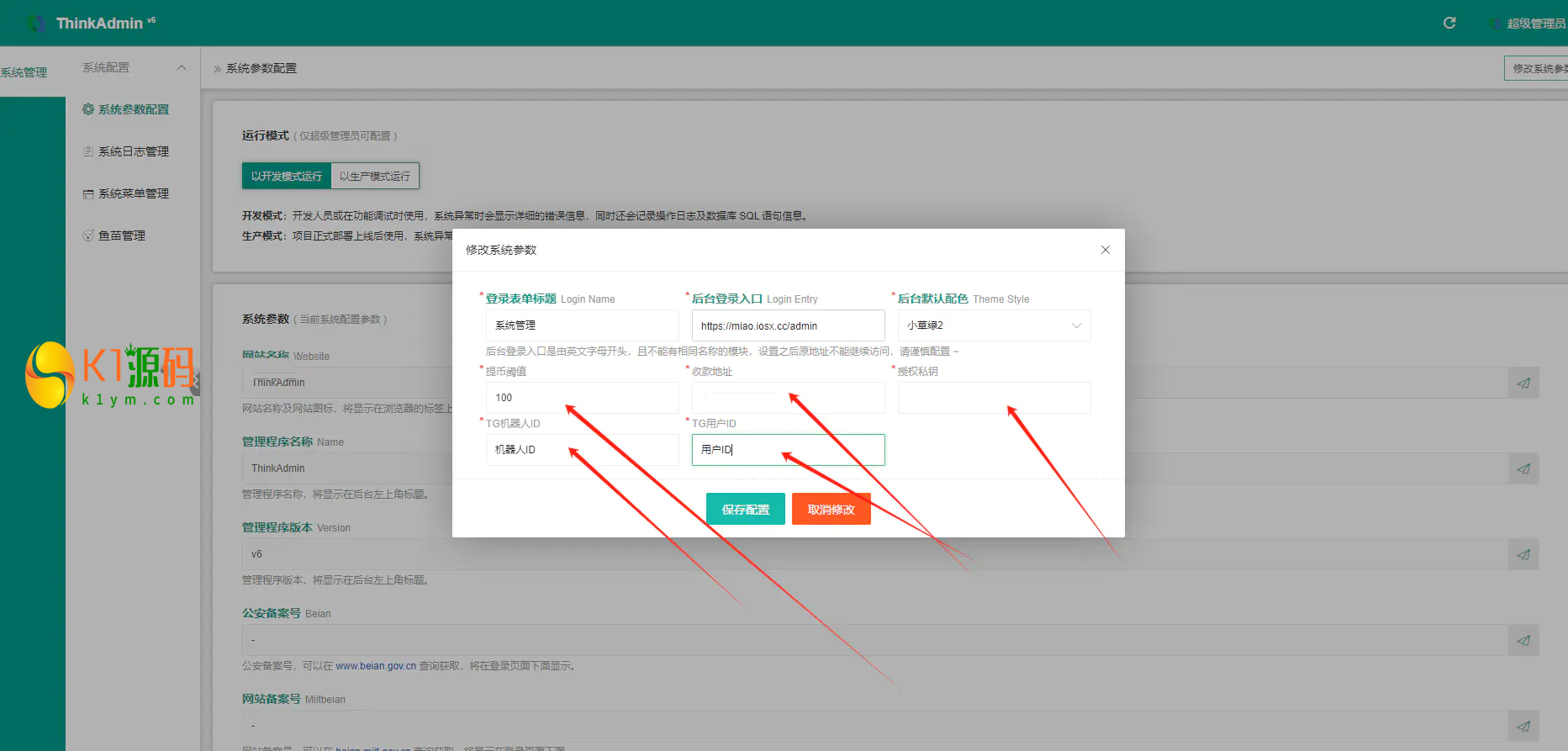The width and height of the screenshot is (1568, 751).
Task: Focus the 后台登录入口 input field
Action: (789, 325)
